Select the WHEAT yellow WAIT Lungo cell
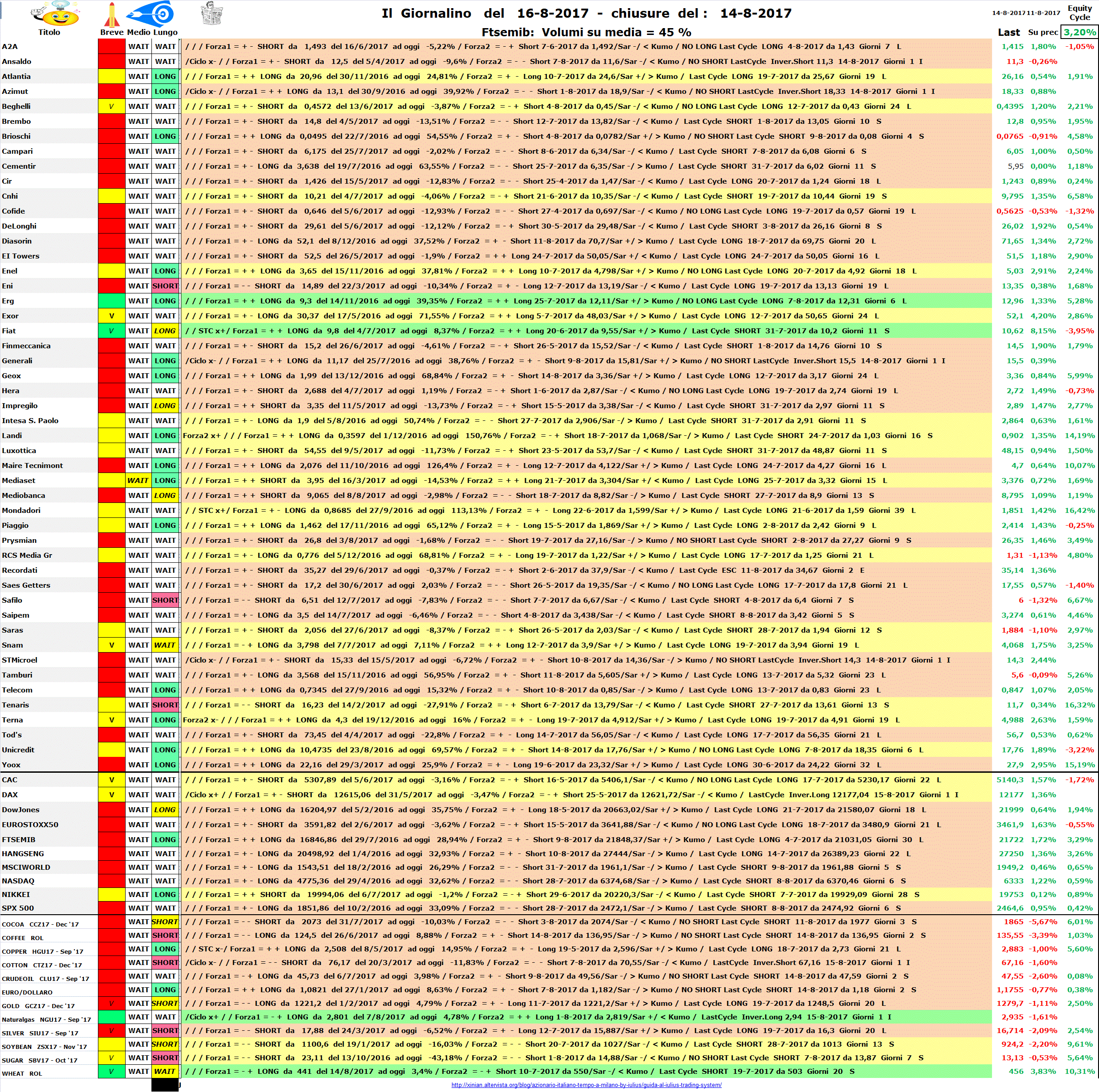This screenshot has height=1092, width=1099. [x=165, y=1072]
